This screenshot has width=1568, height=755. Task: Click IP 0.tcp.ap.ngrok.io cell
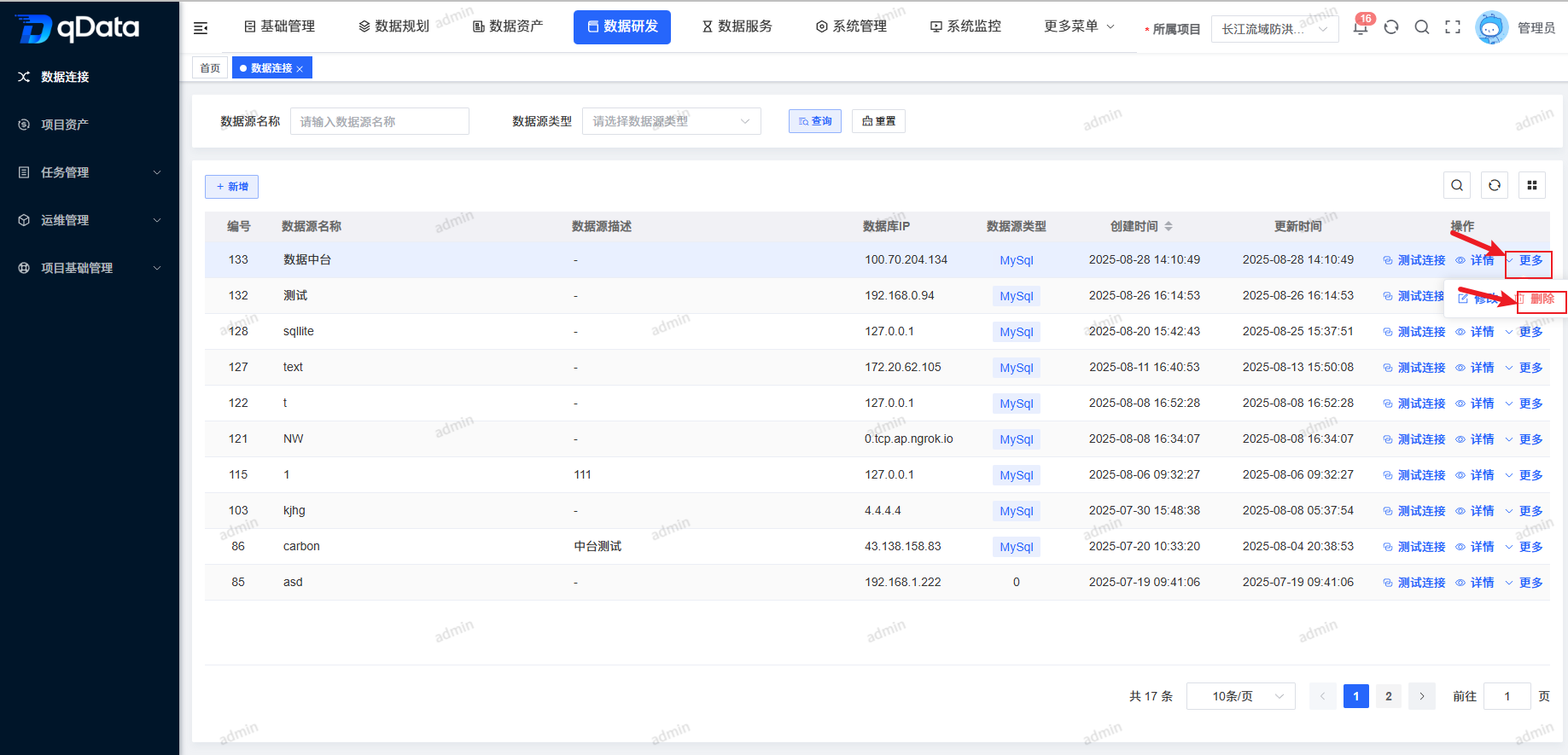pos(909,438)
